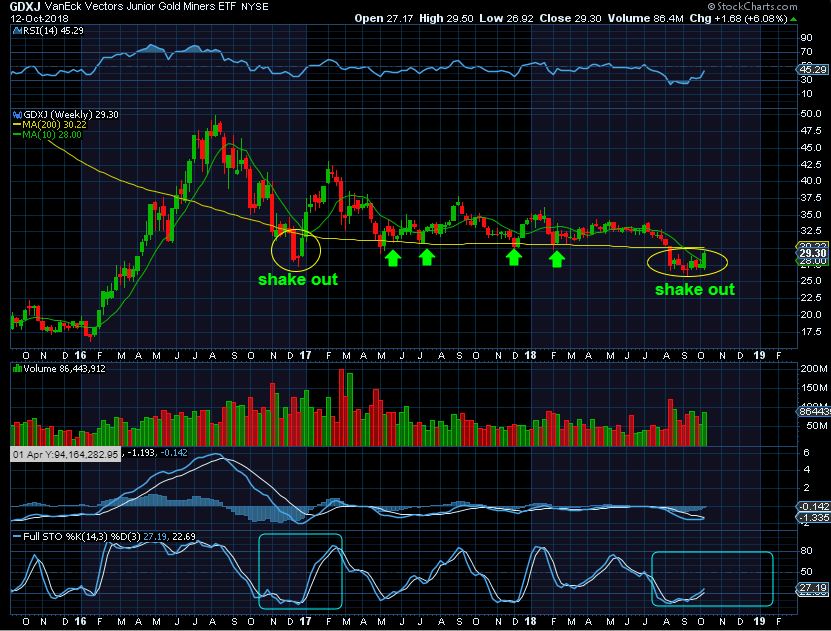831x631 pixels.
Task: Click the GDXJ ticker symbol in the title
Action: (25, 7)
